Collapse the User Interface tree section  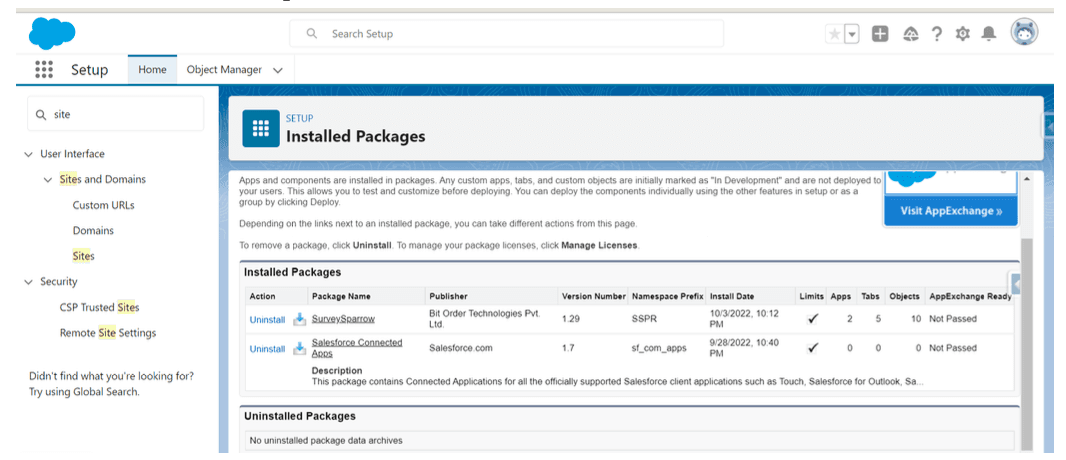[x=28, y=154]
